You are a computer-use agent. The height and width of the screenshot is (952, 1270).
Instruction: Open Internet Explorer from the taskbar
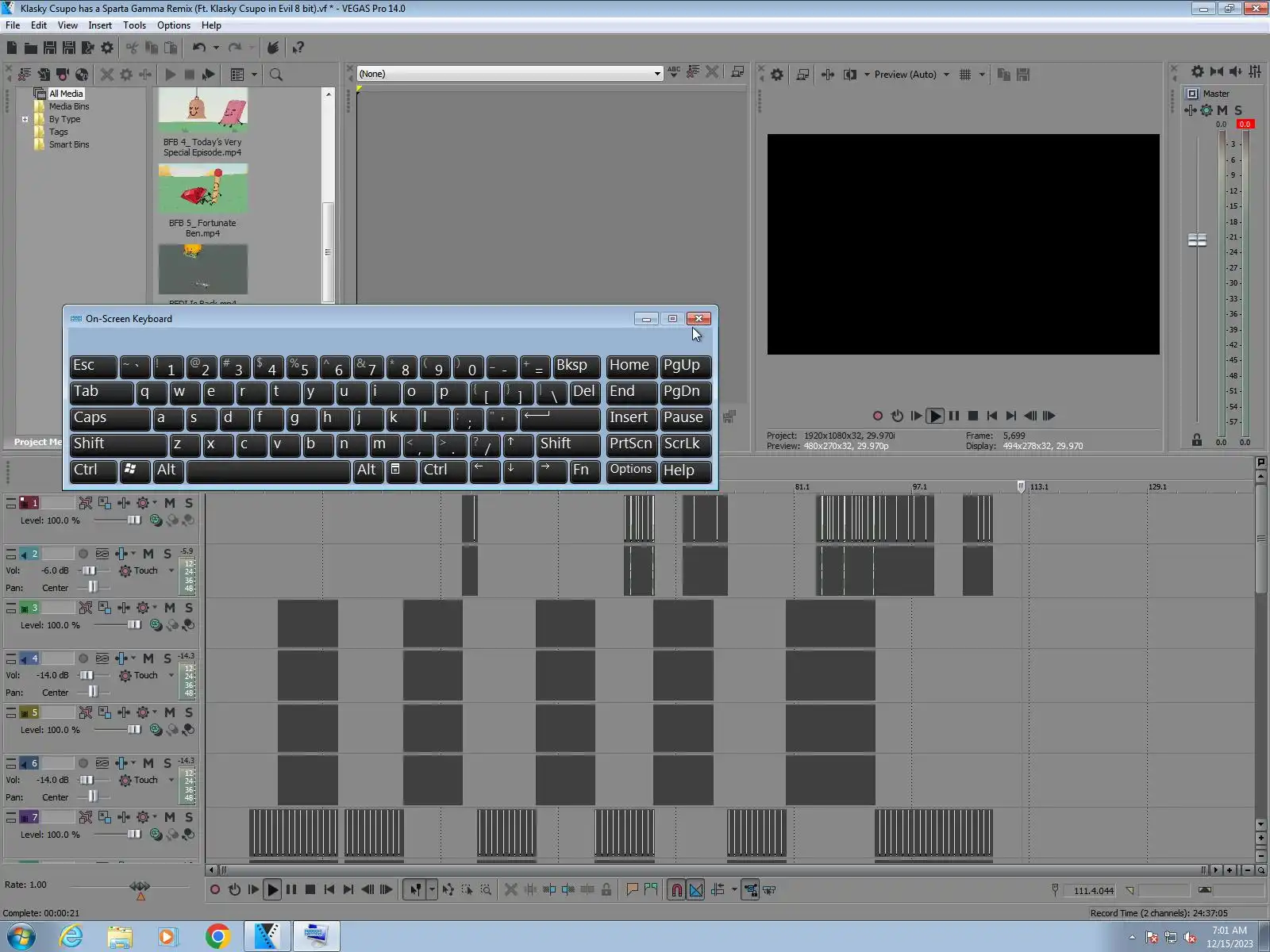click(71, 937)
